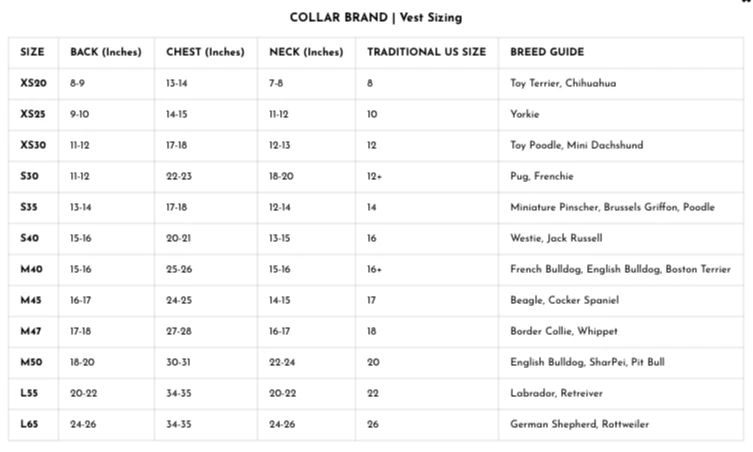Select the S35 size row label
The height and width of the screenshot is (452, 753).
click(x=29, y=207)
